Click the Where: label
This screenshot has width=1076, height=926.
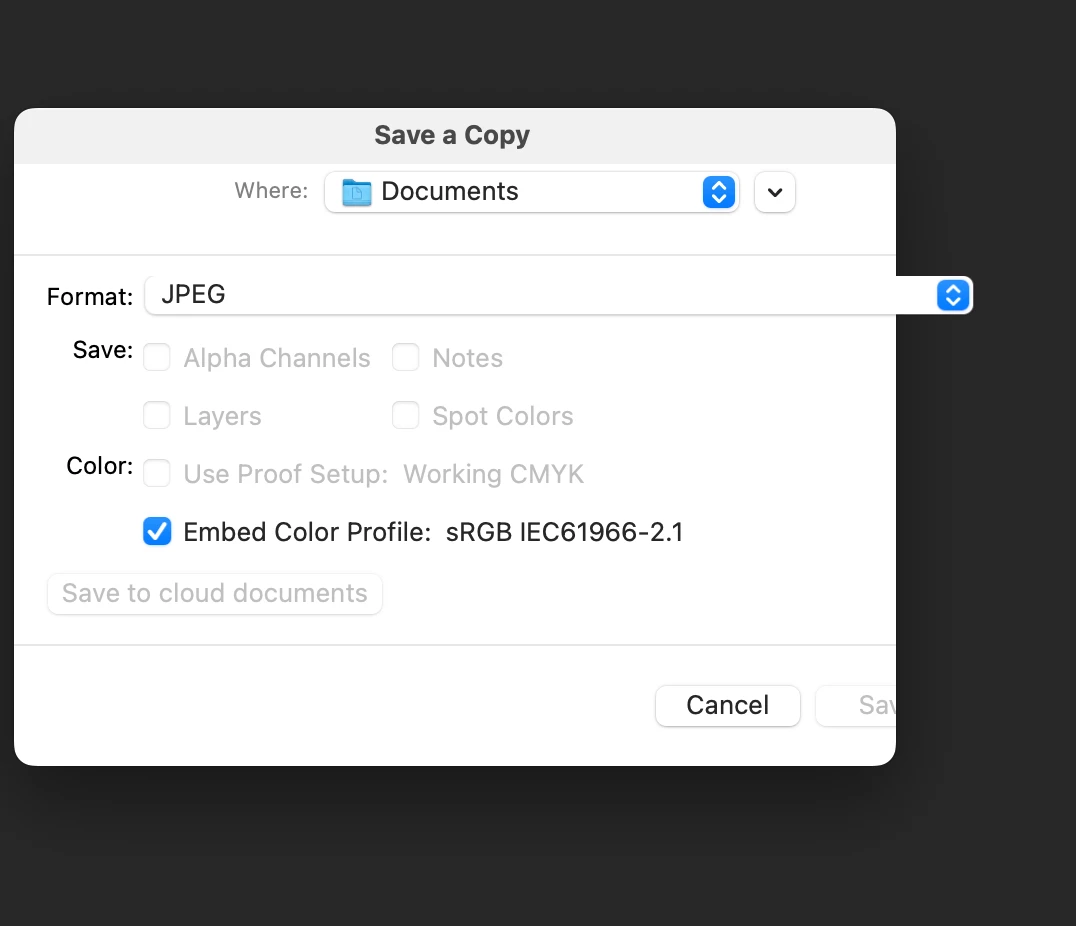(x=271, y=190)
